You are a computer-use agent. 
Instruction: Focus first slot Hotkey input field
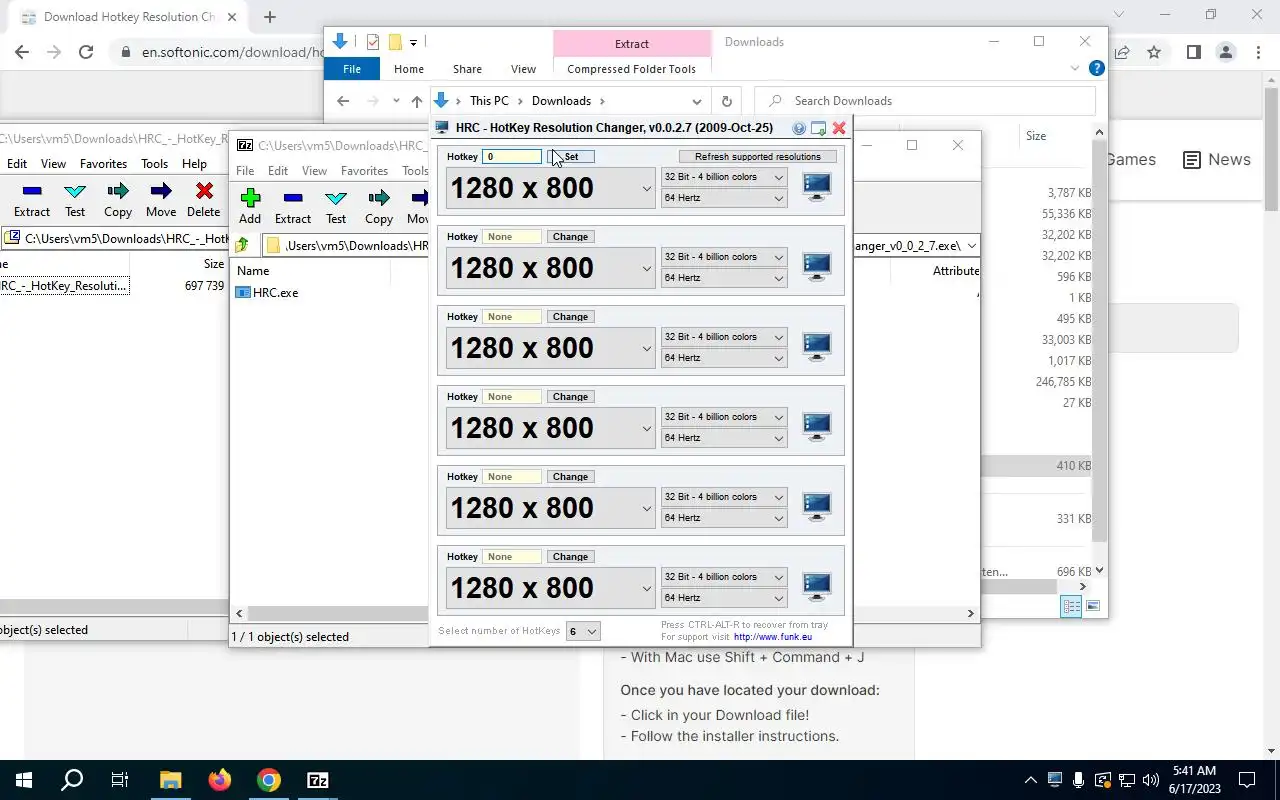pyautogui.click(x=512, y=157)
